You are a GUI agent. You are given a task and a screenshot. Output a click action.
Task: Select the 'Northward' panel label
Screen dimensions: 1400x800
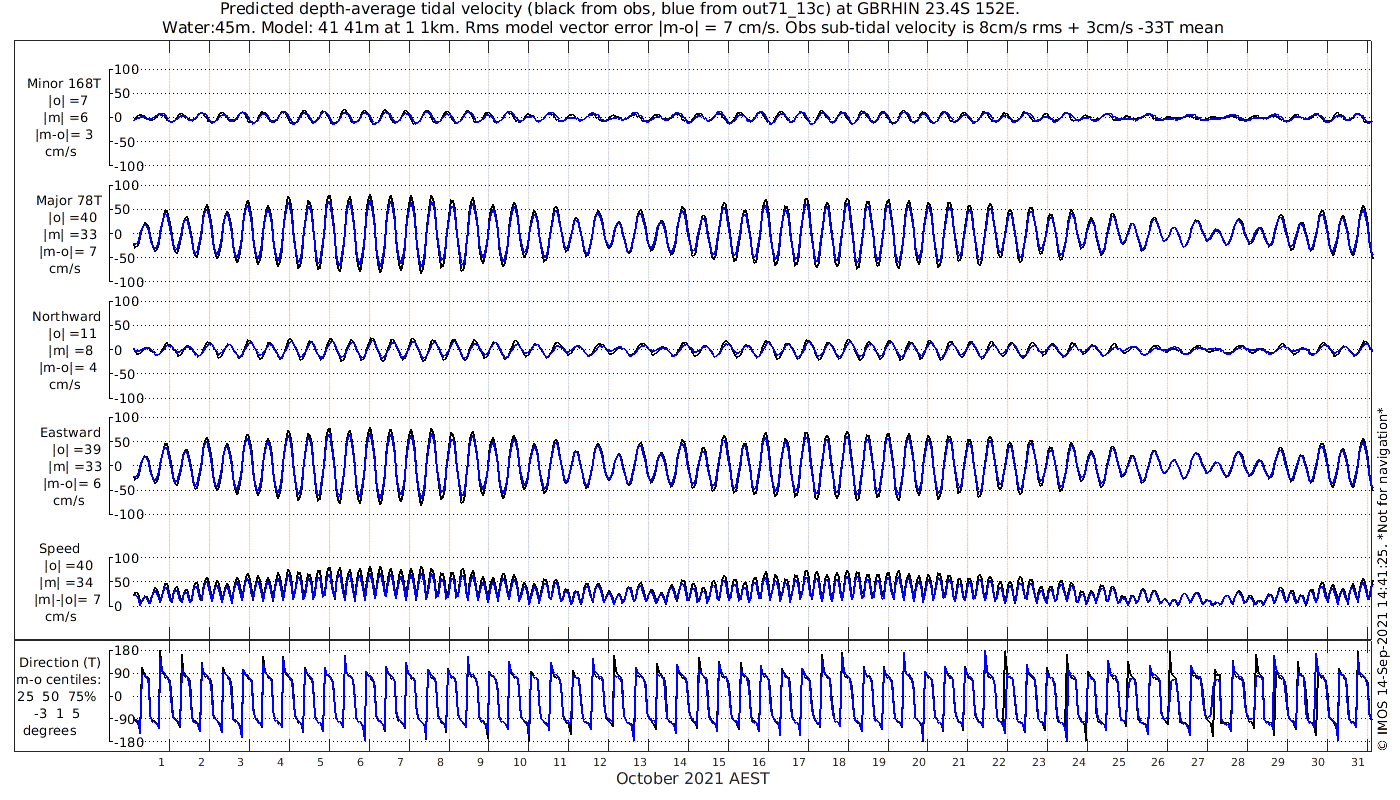click(66, 317)
